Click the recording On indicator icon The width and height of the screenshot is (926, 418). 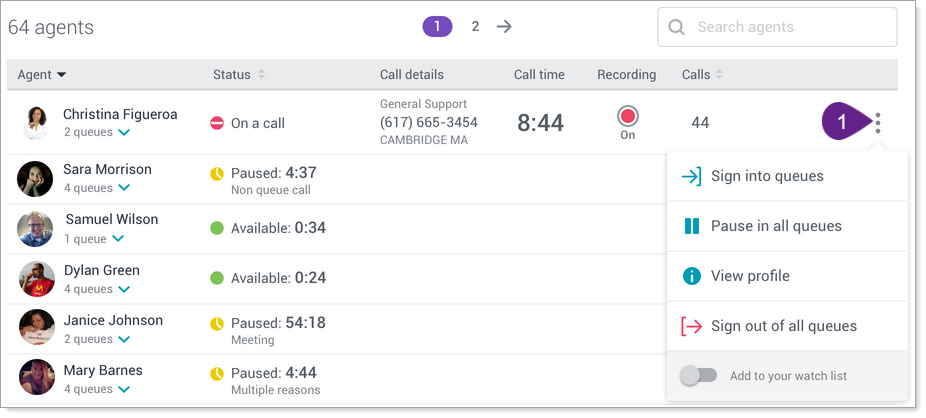pyautogui.click(x=628, y=116)
